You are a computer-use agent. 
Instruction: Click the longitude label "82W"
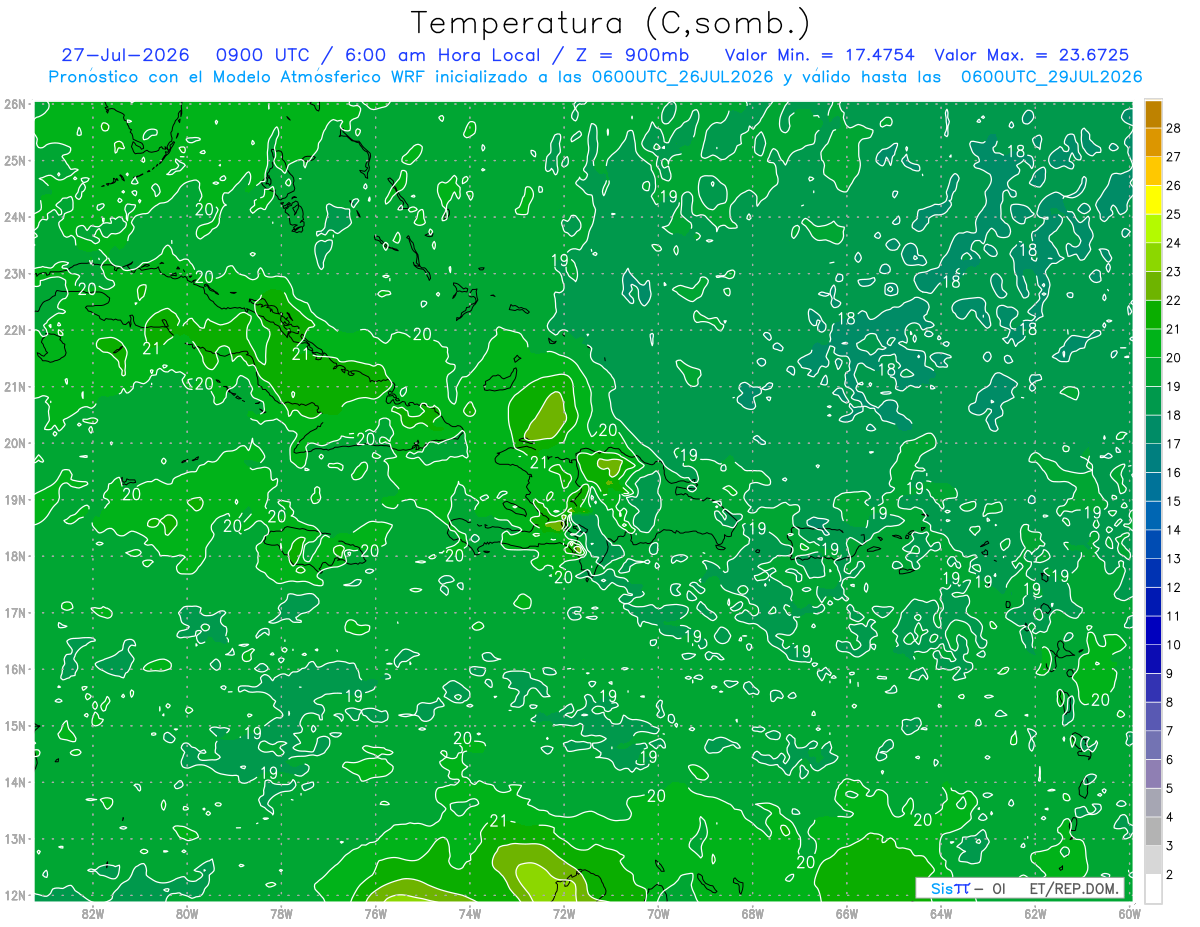pos(93,913)
